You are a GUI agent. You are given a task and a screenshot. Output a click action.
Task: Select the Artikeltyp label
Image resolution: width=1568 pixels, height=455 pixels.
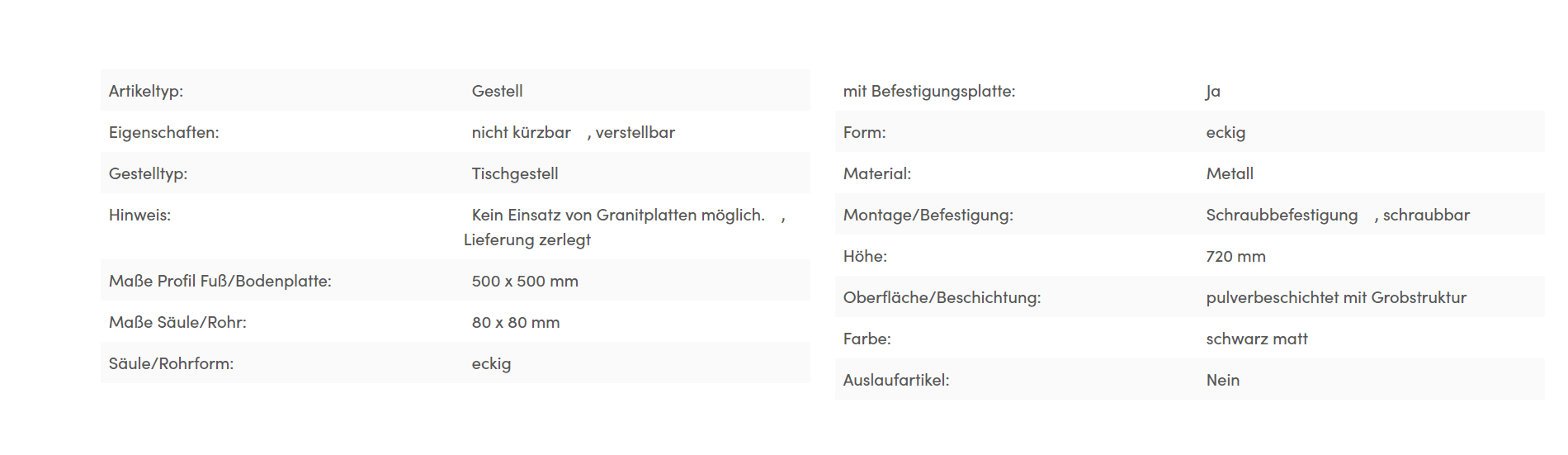click(x=146, y=91)
